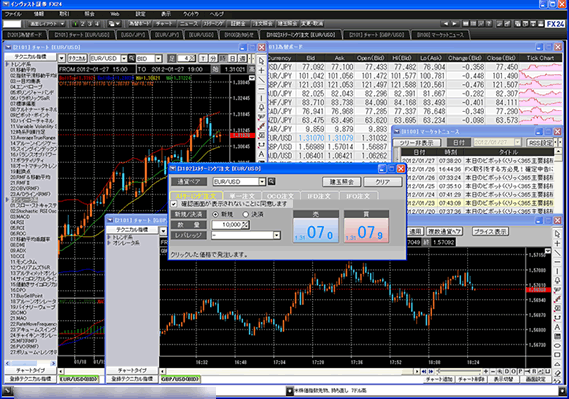Select trend line tool in EUR/USD chart
This screenshot has width=569, height=399.
coord(261,79)
